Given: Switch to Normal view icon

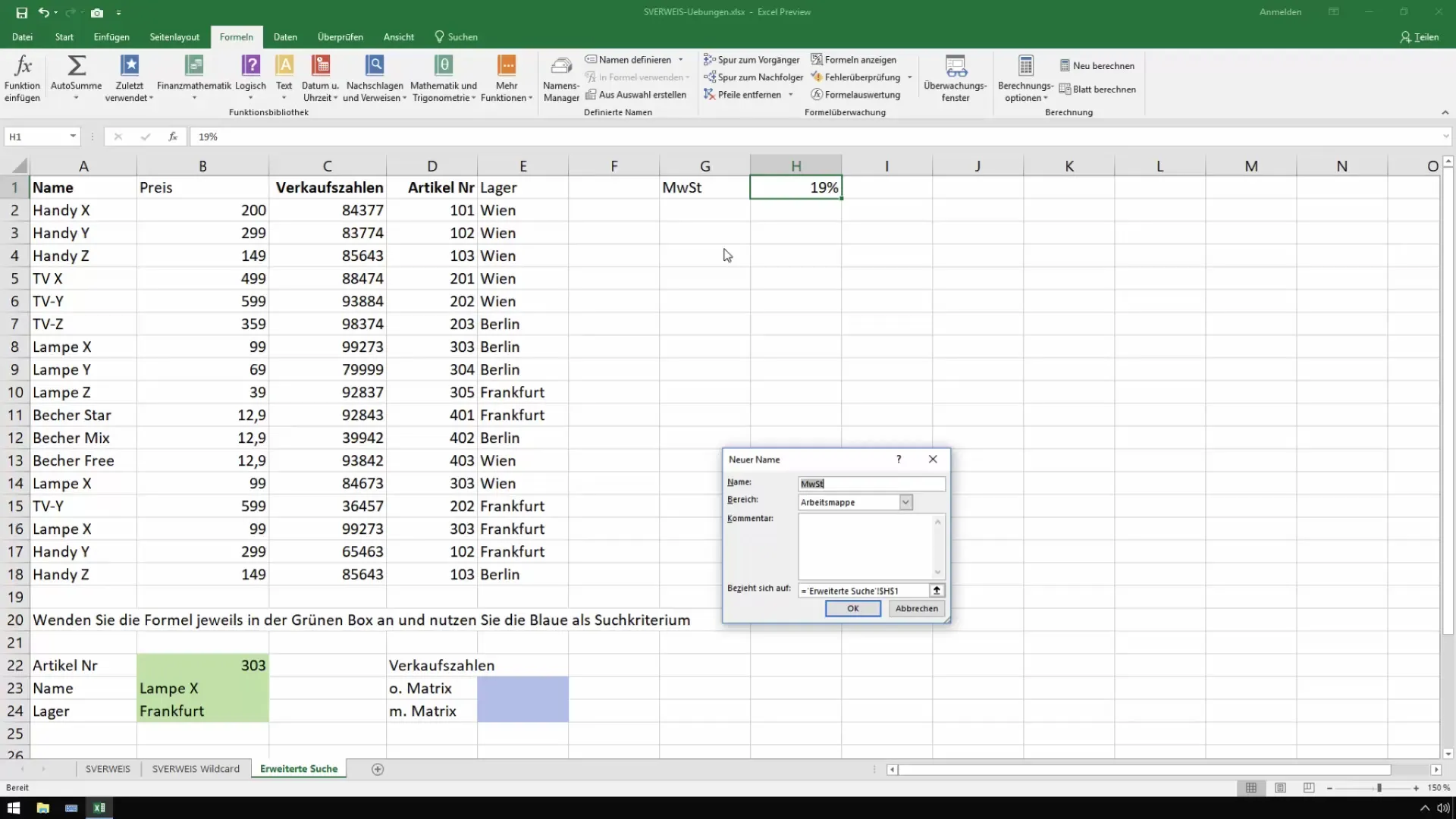Looking at the screenshot, I should [1251, 788].
